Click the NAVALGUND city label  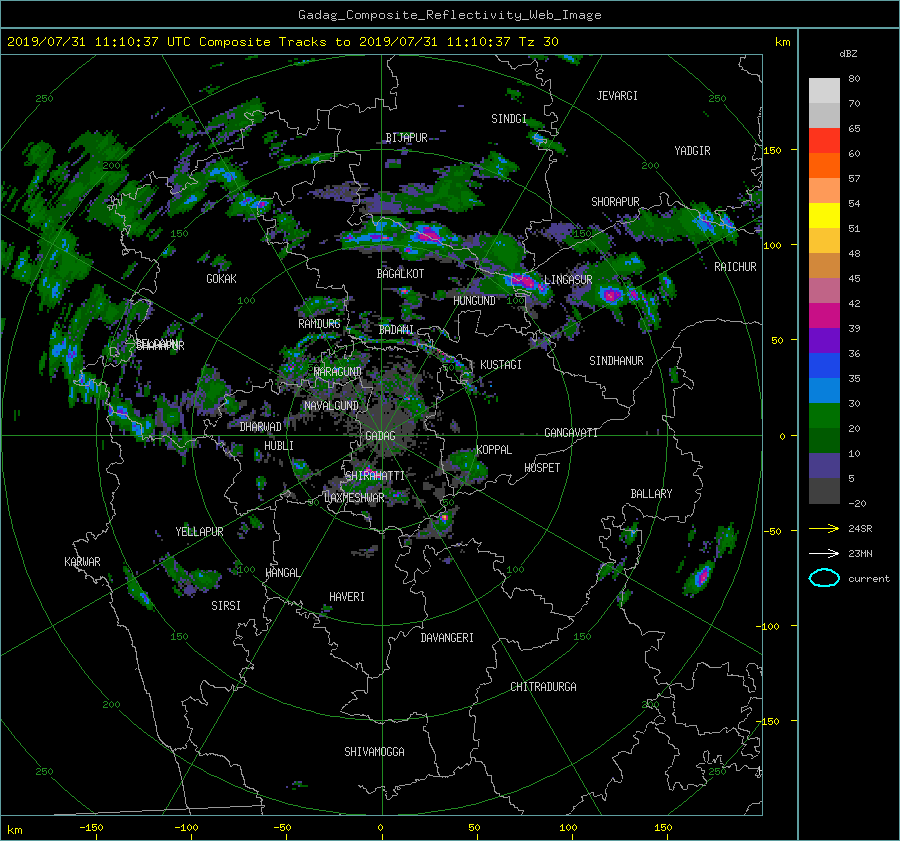point(331,406)
